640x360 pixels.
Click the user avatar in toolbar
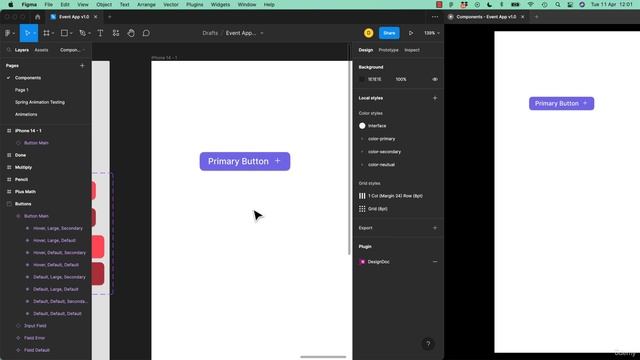click(x=369, y=33)
